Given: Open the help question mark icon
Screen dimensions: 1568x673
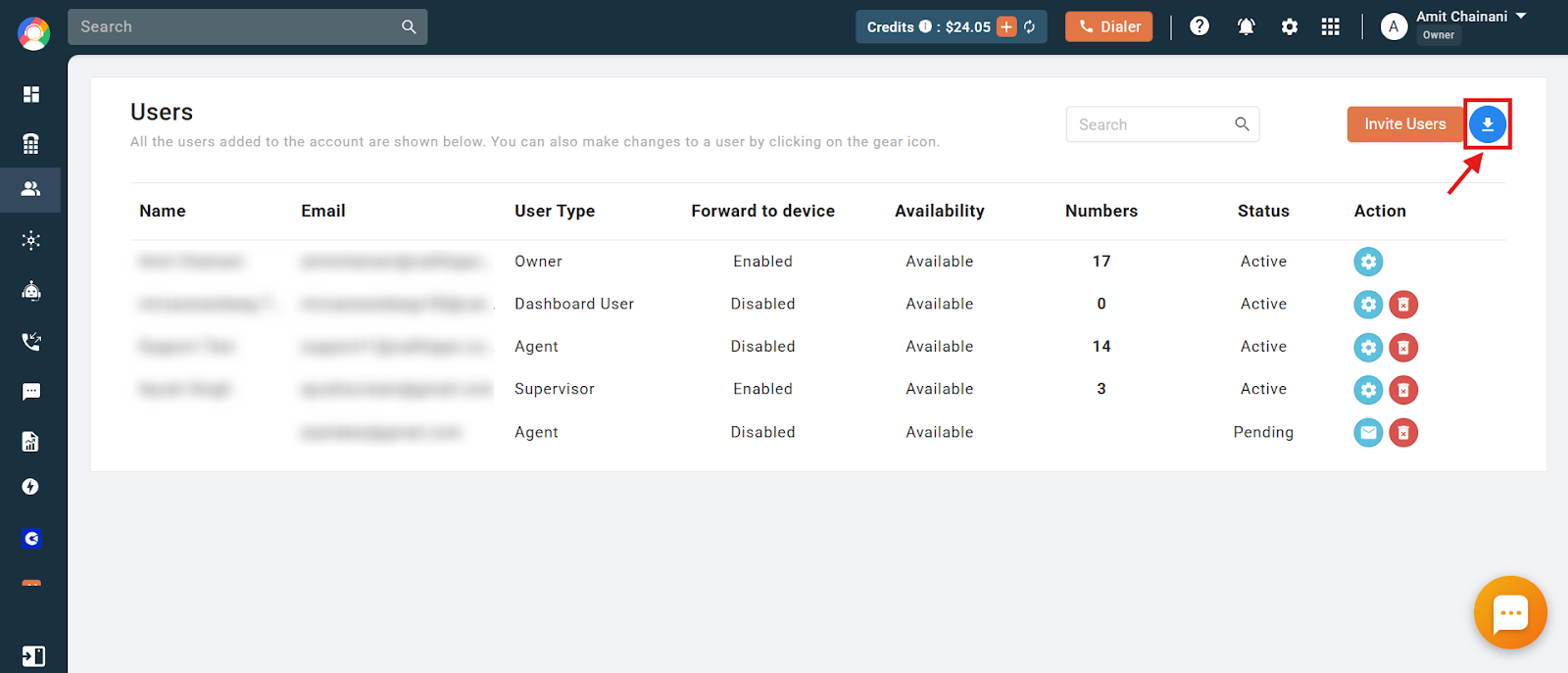Looking at the screenshot, I should [1200, 26].
